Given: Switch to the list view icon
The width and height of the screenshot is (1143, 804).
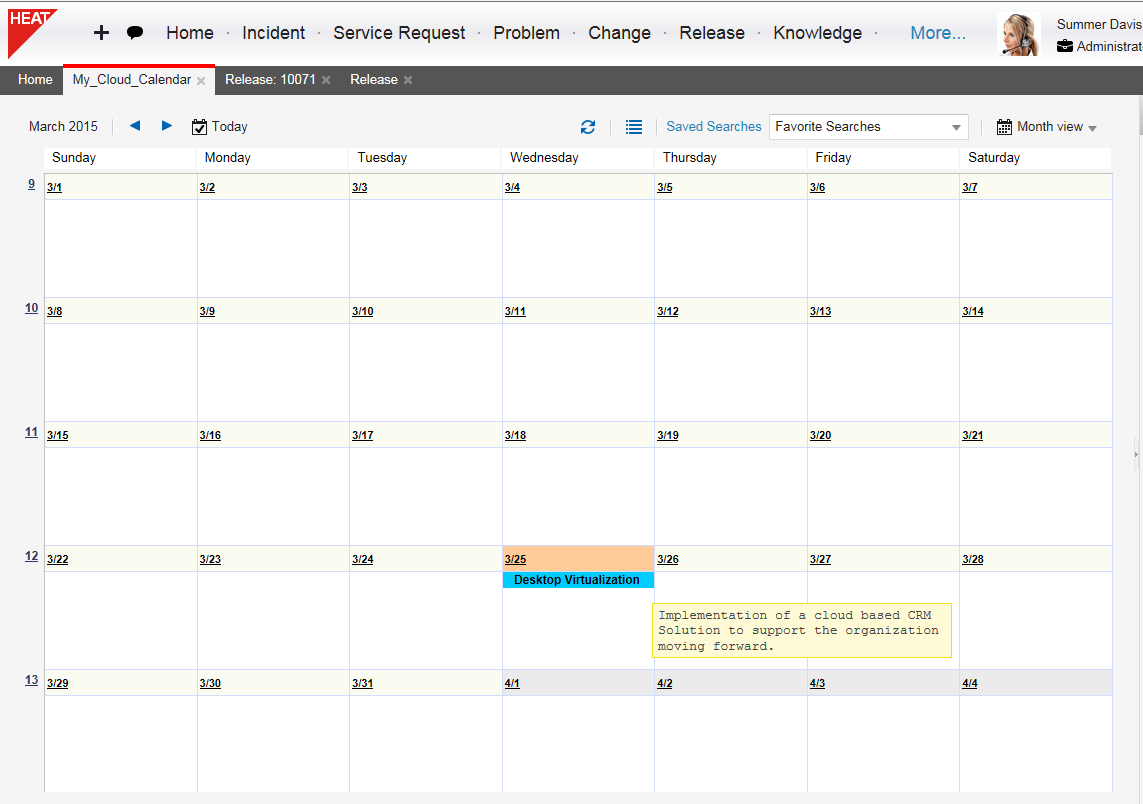Looking at the screenshot, I should [634, 127].
